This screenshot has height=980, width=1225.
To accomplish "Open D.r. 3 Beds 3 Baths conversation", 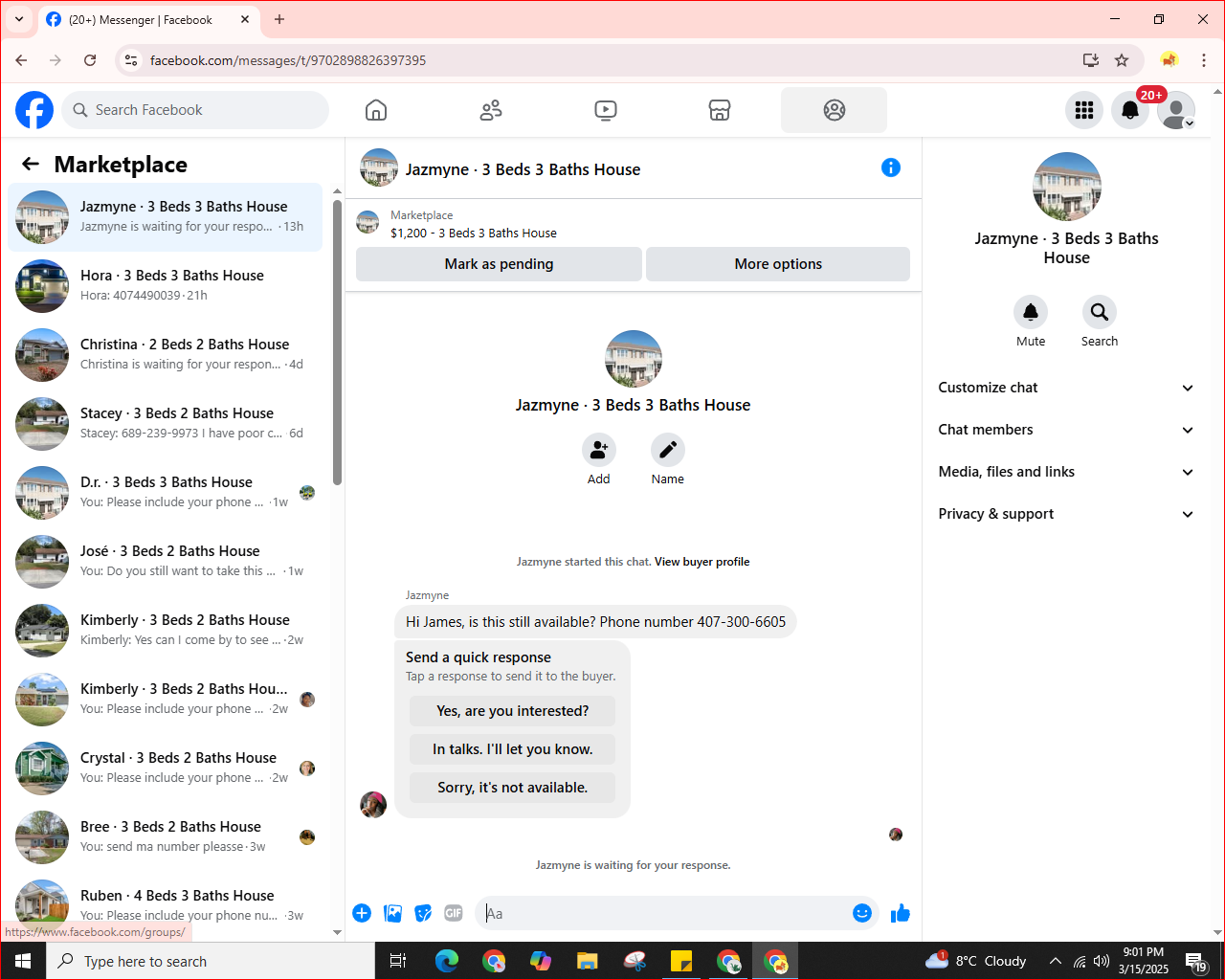I will (x=166, y=493).
